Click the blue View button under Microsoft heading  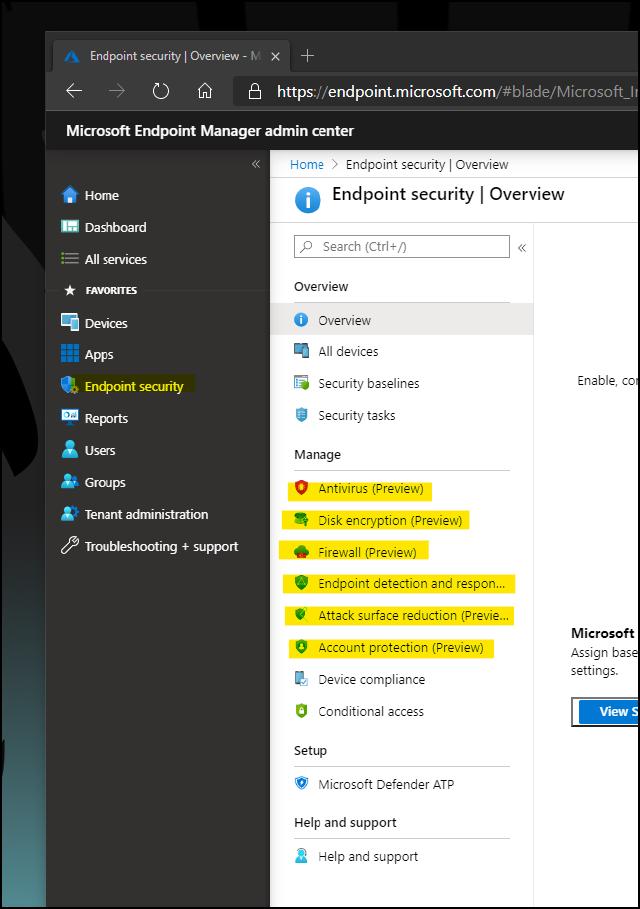pos(606,711)
